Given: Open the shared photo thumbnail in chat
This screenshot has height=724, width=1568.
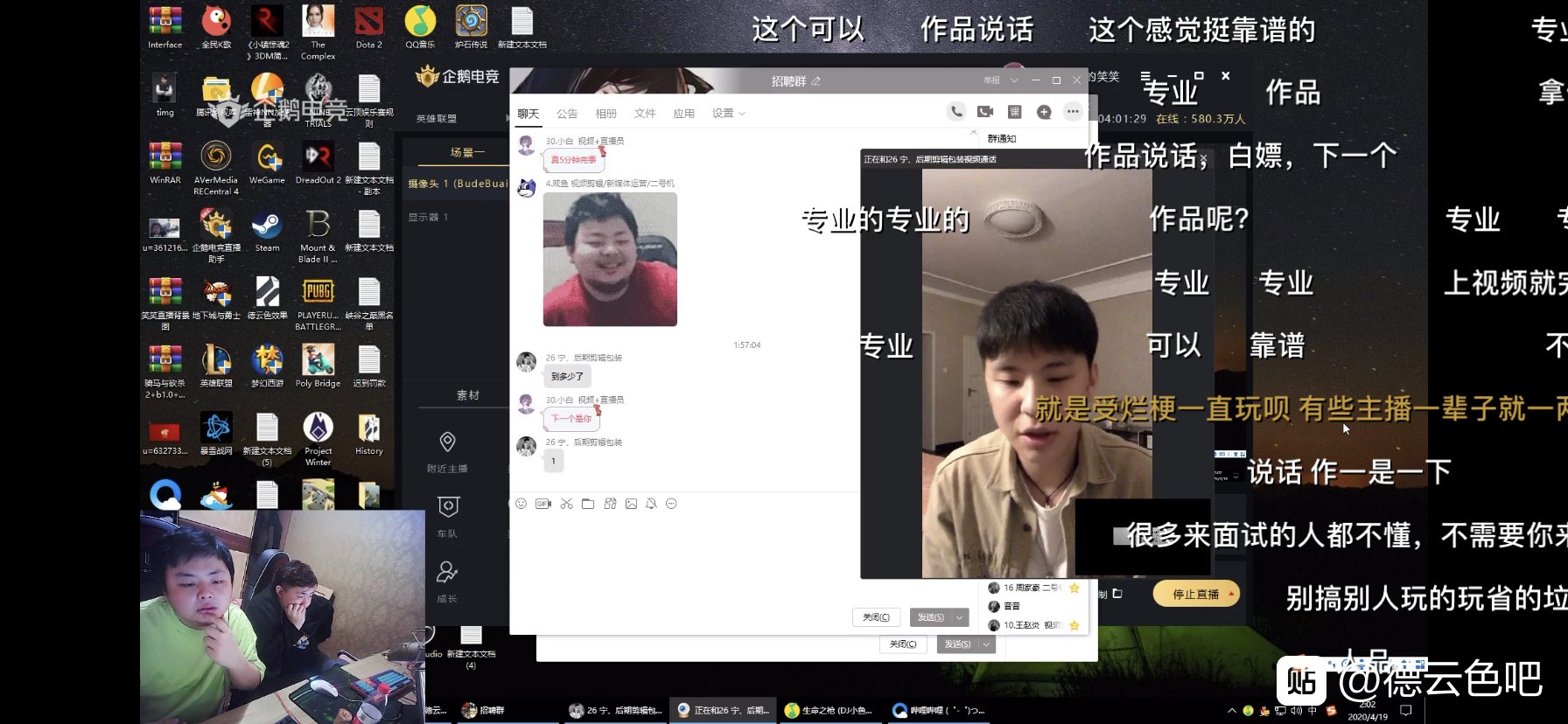Looking at the screenshot, I should coord(610,259).
